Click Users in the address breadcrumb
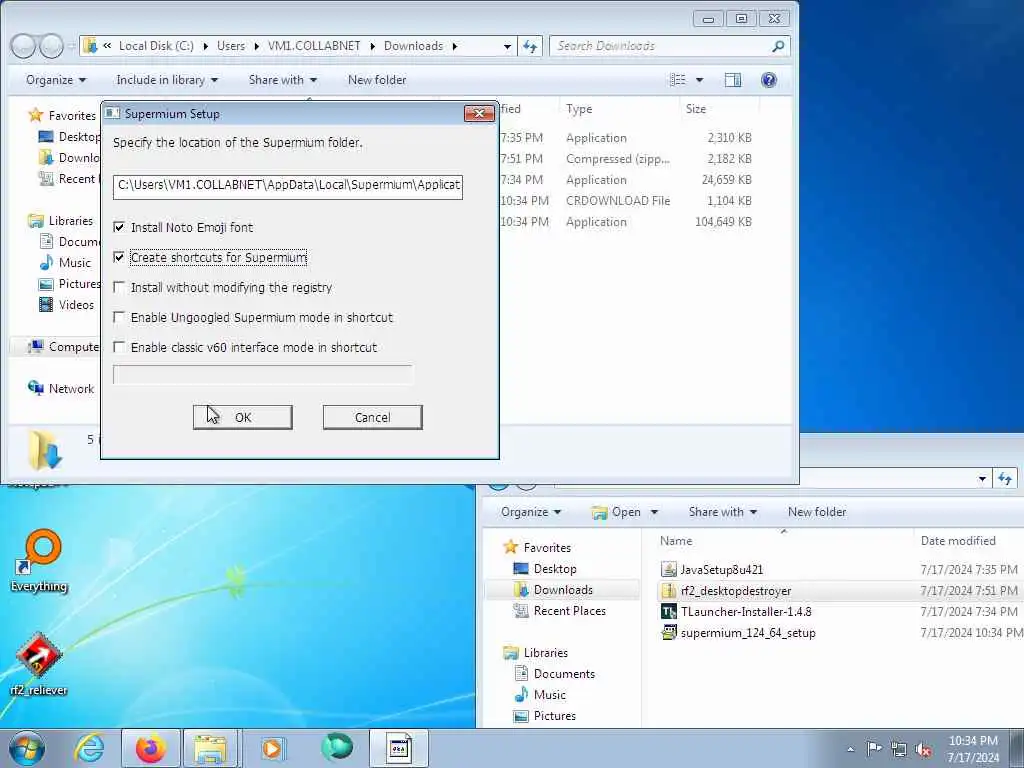Viewport: 1024px width, 768px height. 231,46
